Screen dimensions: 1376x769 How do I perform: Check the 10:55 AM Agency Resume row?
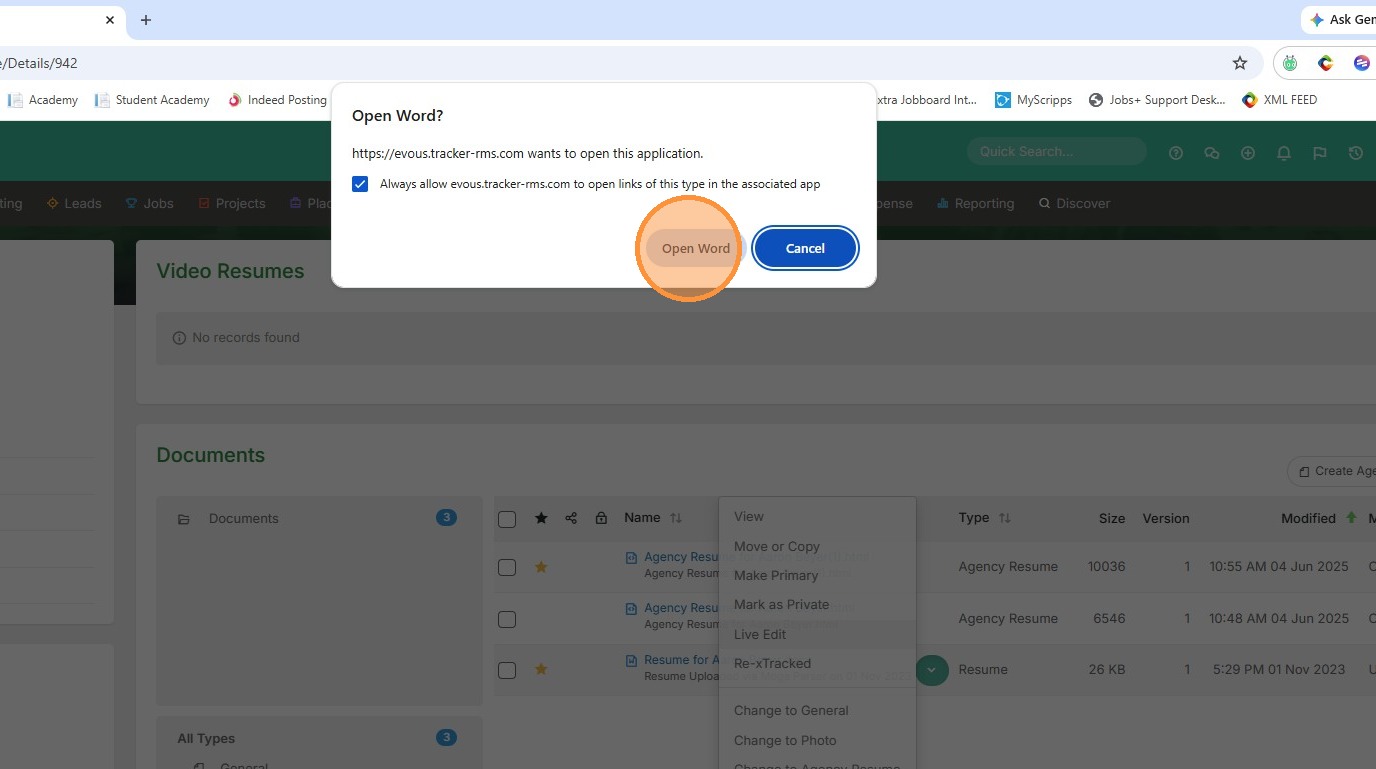coord(507,567)
